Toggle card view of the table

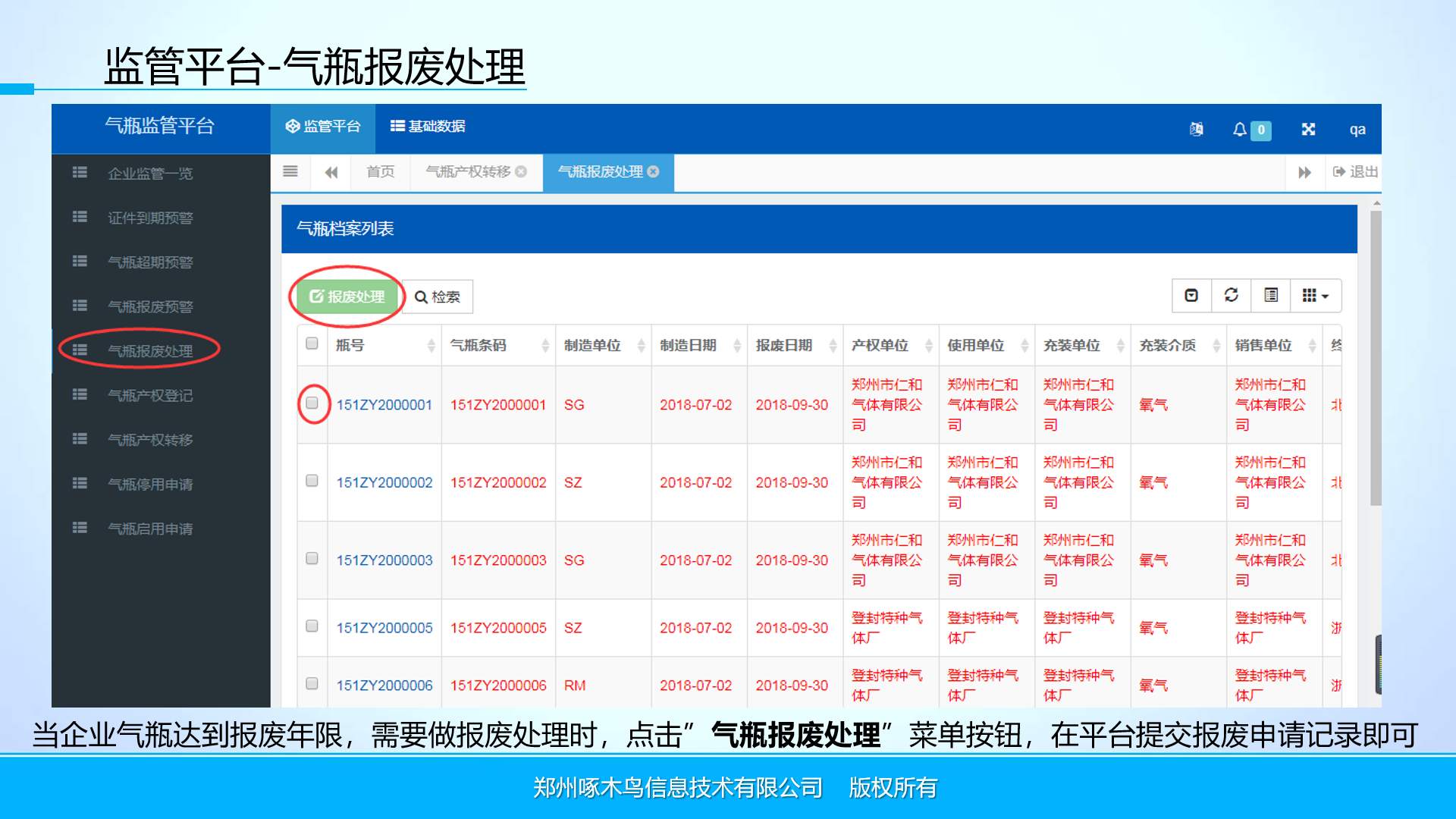coord(1271,295)
